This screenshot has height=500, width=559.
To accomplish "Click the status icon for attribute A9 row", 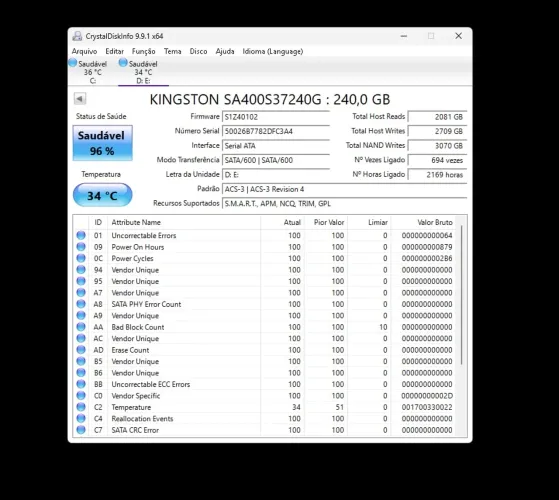I will 81,315.
